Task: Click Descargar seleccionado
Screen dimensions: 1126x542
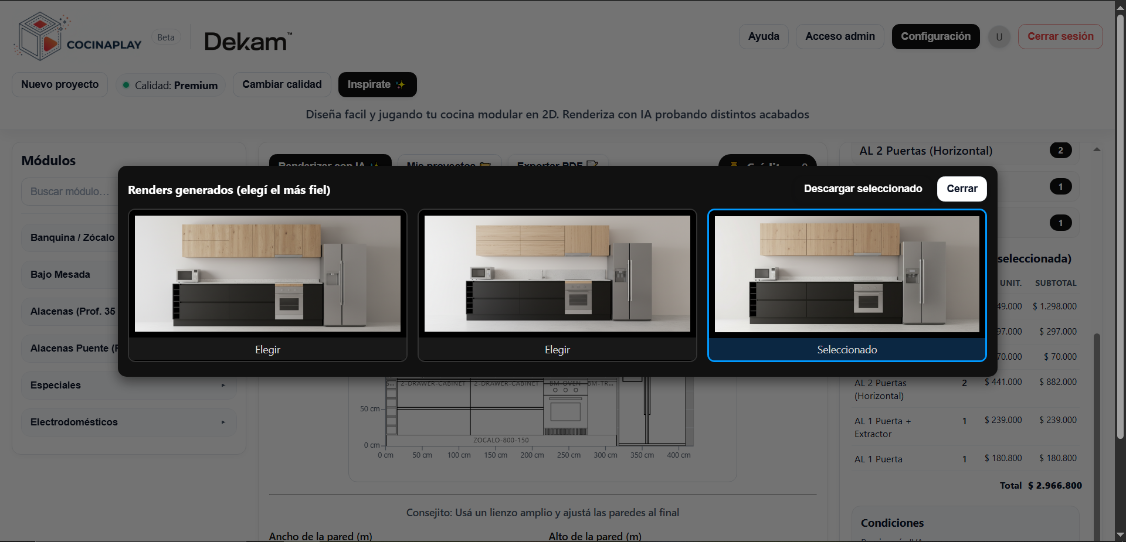Action: (x=862, y=188)
